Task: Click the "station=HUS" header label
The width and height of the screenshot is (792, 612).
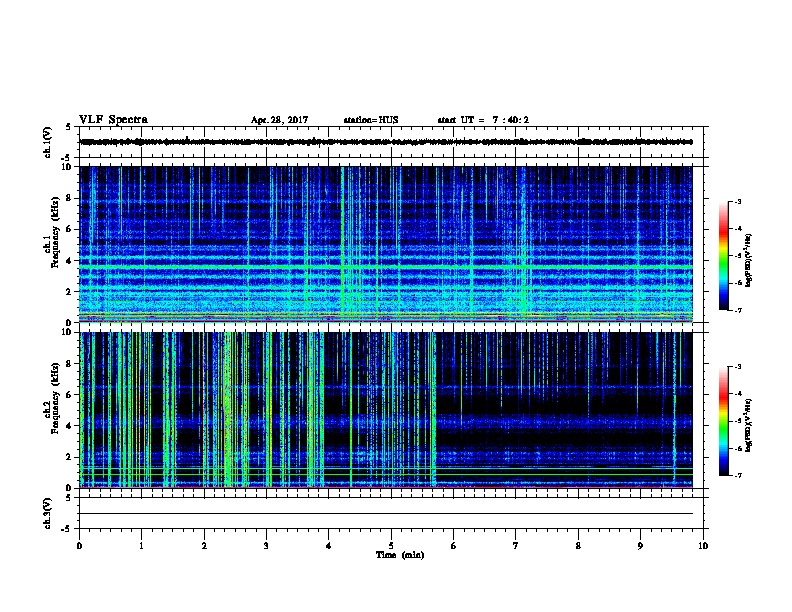Action: 371,120
